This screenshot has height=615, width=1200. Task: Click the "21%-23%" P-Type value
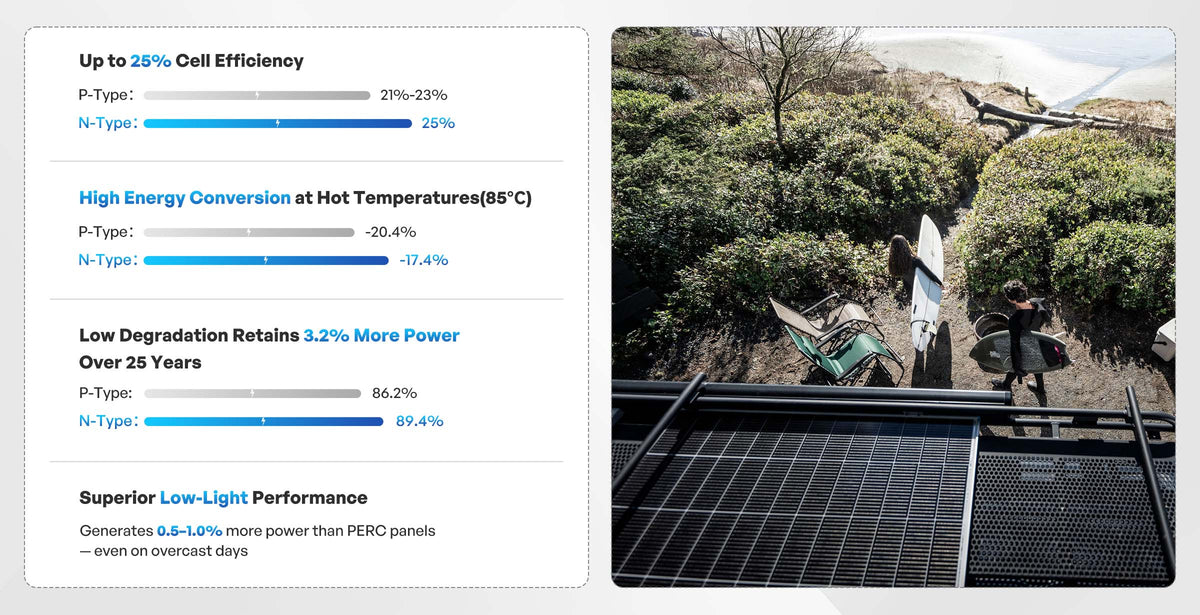[413, 96]
